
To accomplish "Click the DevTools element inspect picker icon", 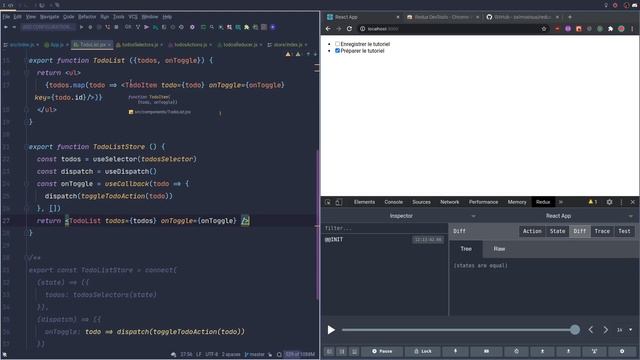I will tap(328, 202).
